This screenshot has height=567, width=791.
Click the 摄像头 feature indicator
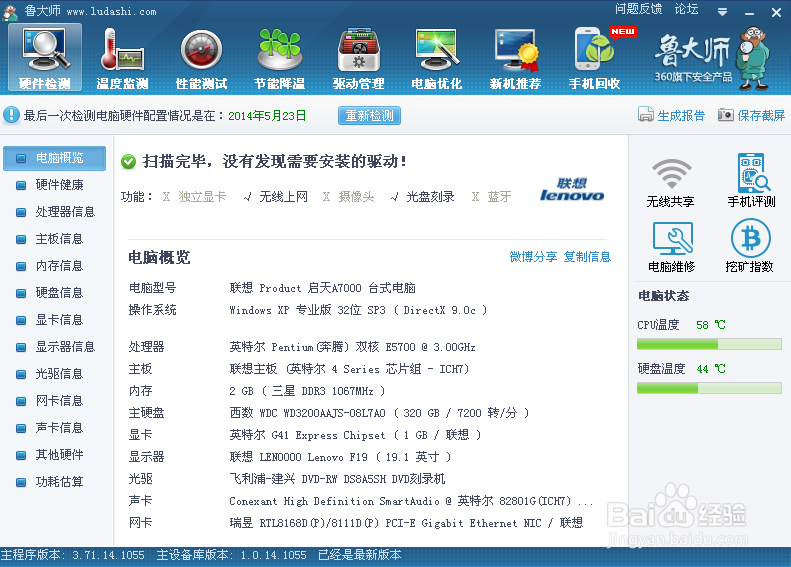(349, 197)
